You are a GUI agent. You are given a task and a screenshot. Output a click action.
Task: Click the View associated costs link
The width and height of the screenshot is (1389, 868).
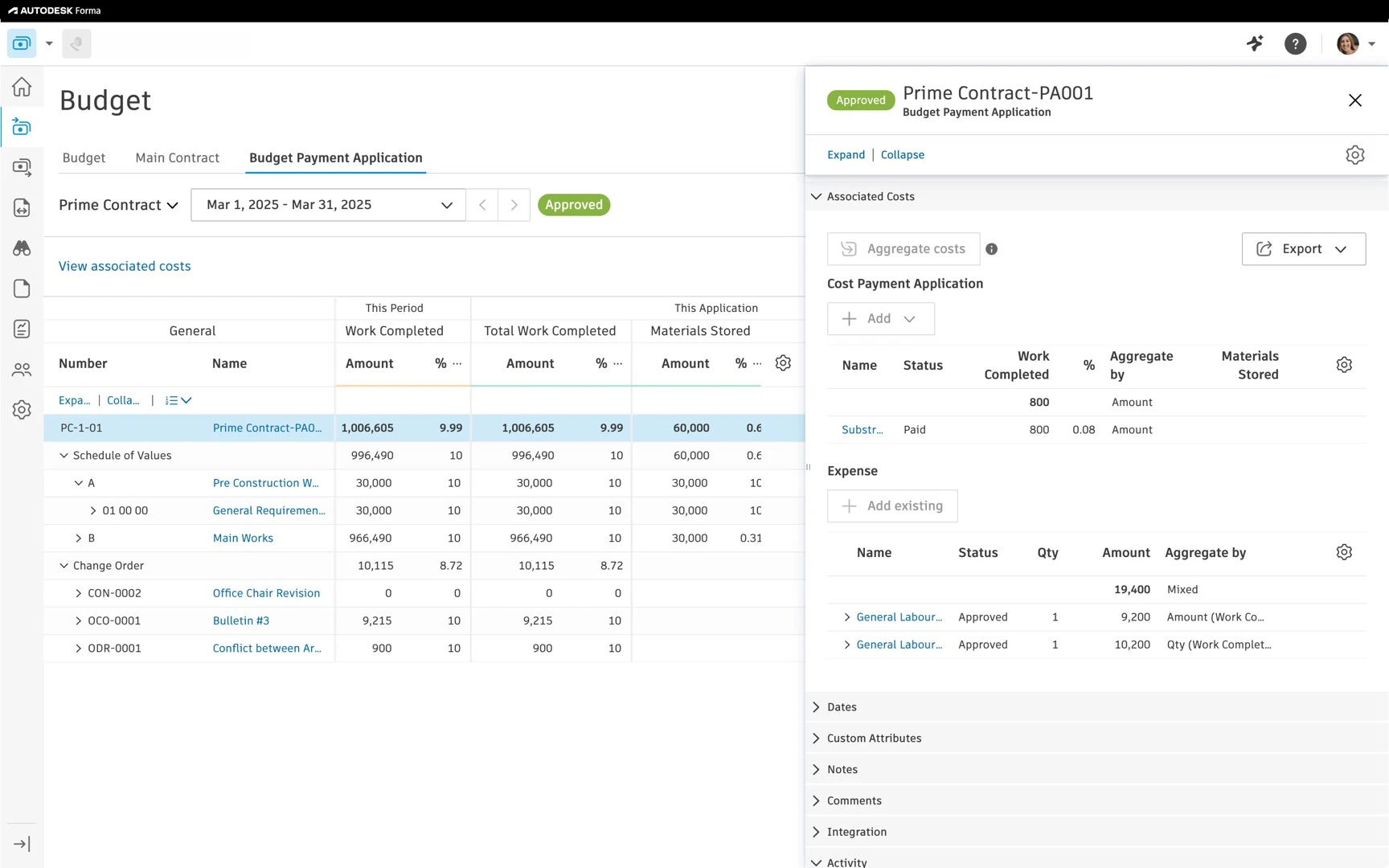tap(125, 266)
